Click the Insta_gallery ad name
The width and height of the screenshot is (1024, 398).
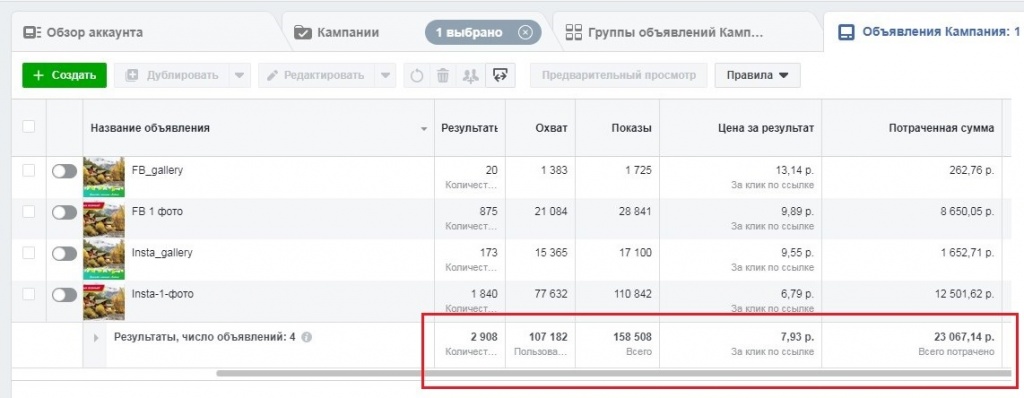(x=162, y=252)
